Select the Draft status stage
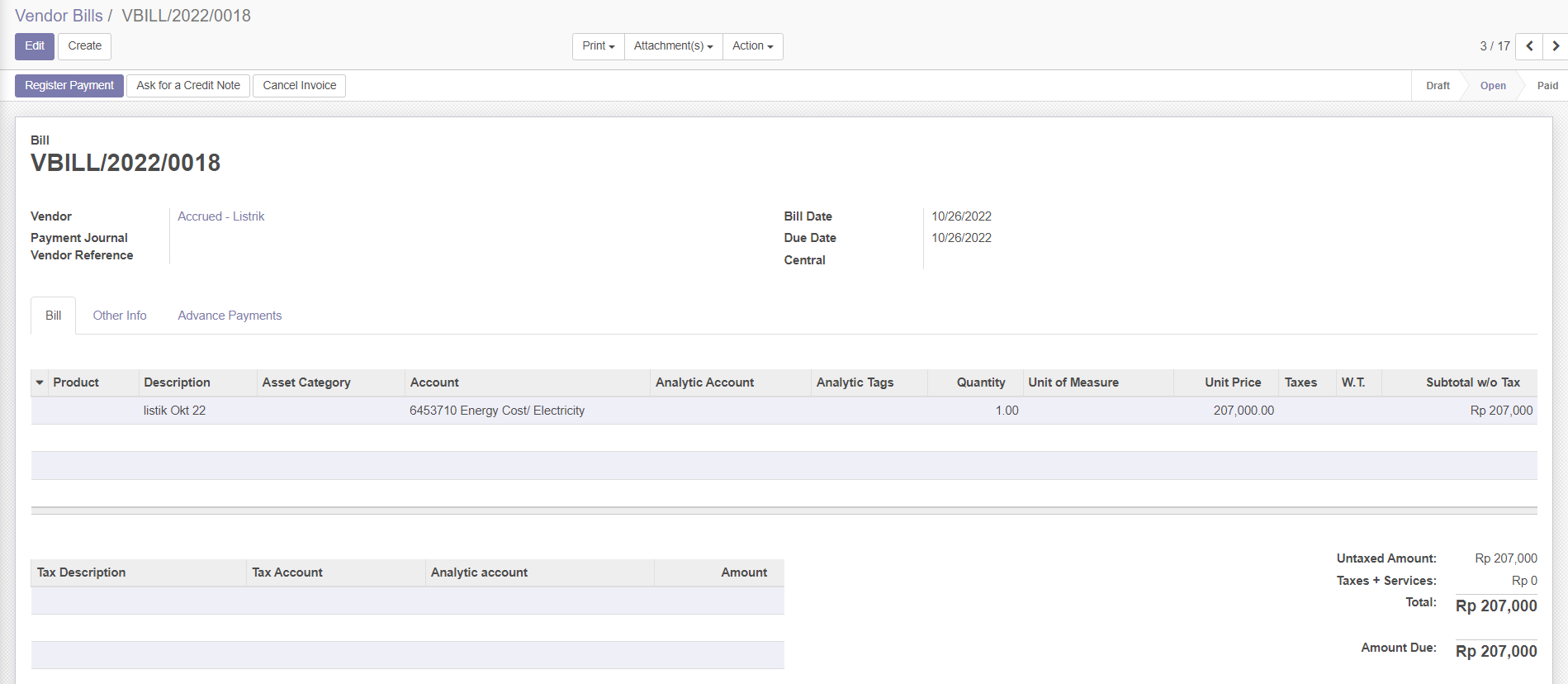This screenshot has width=1568, height=684. coord(1438,86)
